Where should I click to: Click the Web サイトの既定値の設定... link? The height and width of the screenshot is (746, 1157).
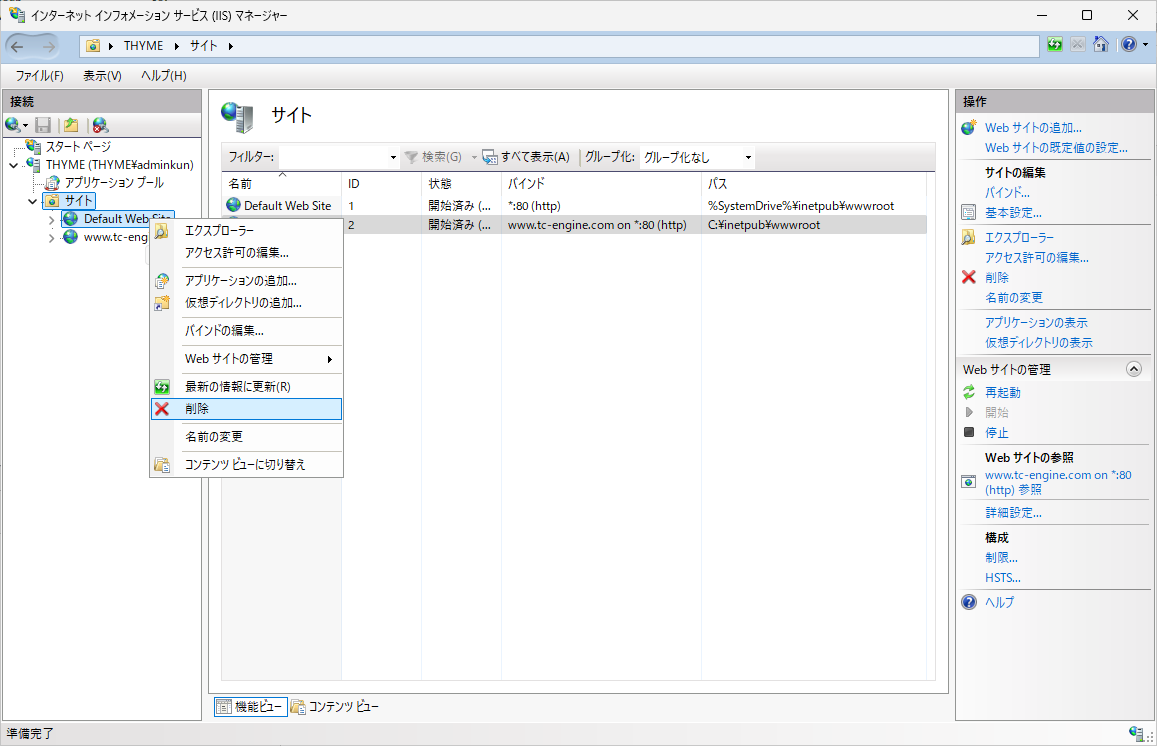[x=1056, y=148]
